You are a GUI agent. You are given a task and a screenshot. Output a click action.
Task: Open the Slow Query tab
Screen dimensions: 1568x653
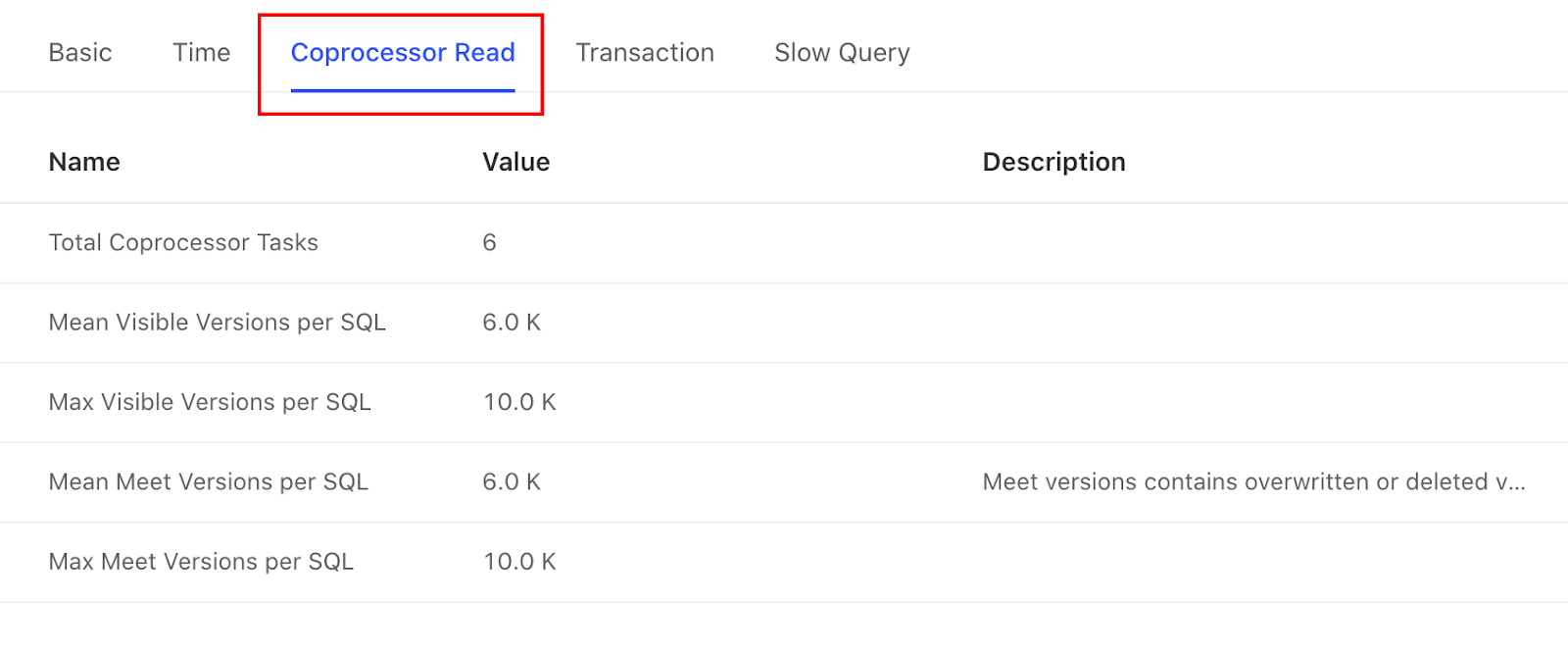tap(841, 53)
